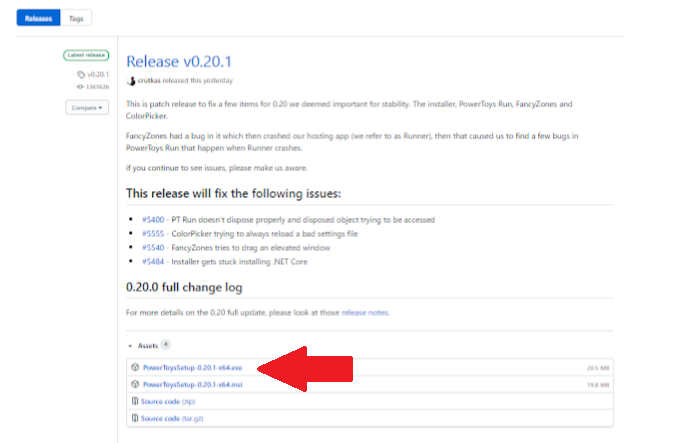Click text 'if you continue to see issues'

175,168
